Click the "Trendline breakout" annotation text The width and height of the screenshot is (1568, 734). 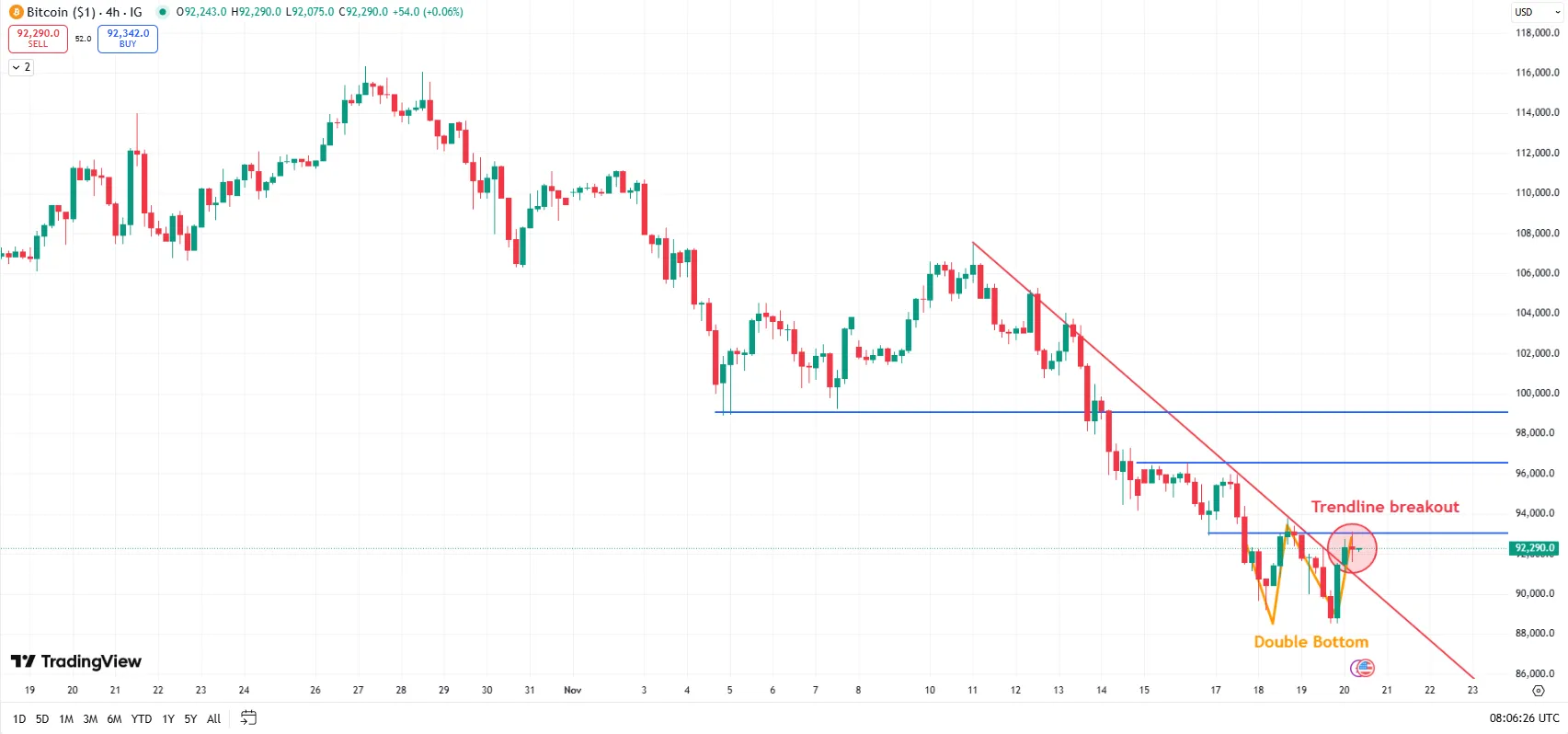(x=1385, y=506)
